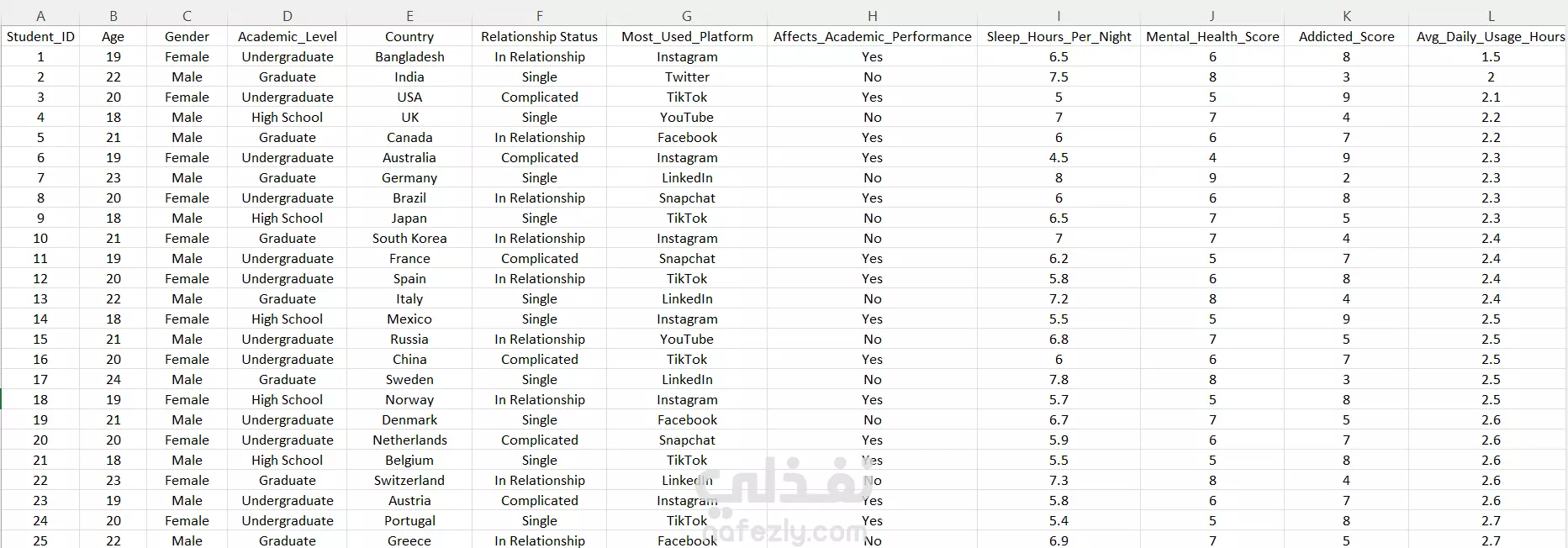Select the Portugal country cell
Screen dimensions: 1568x548
(409, 520)
